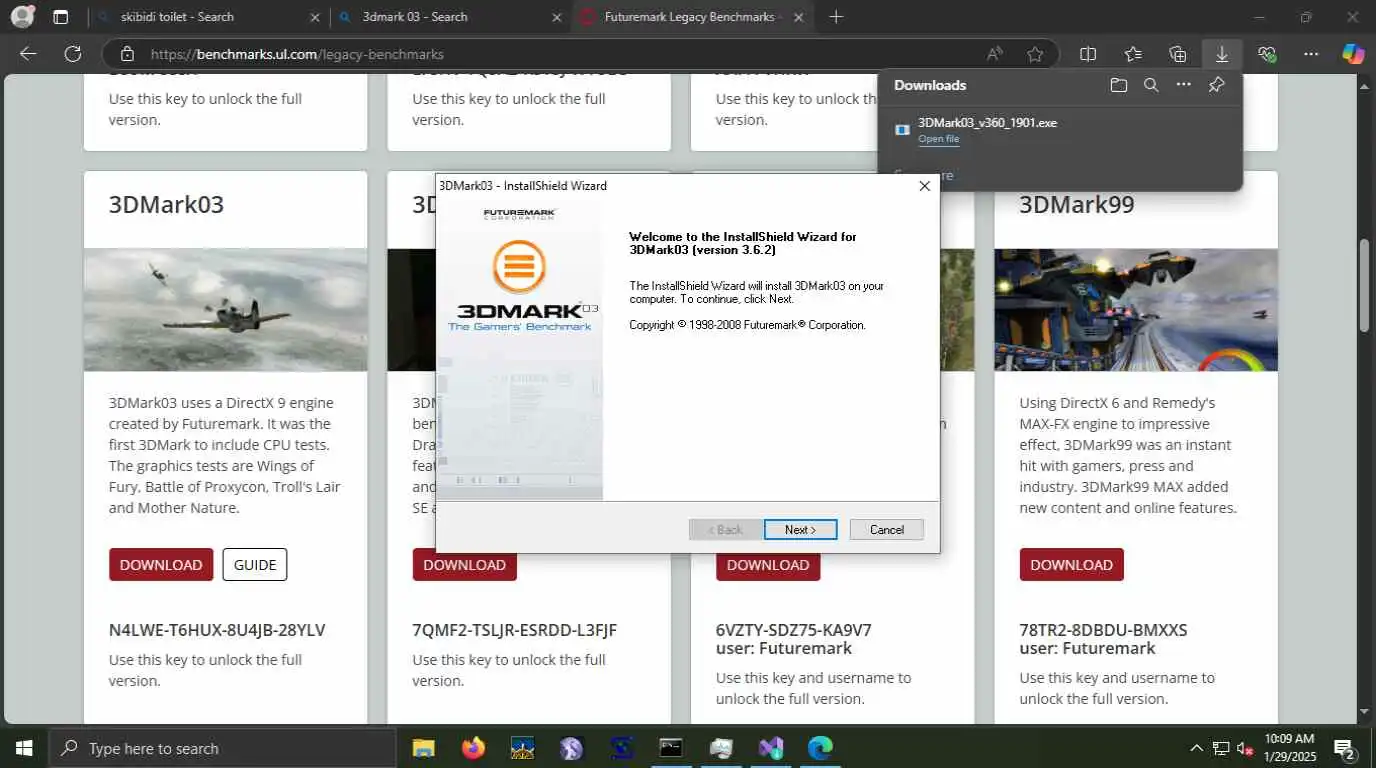Open the split screen icon
Viewport: 1376px width, 768px height.
tap(1088, 54)
